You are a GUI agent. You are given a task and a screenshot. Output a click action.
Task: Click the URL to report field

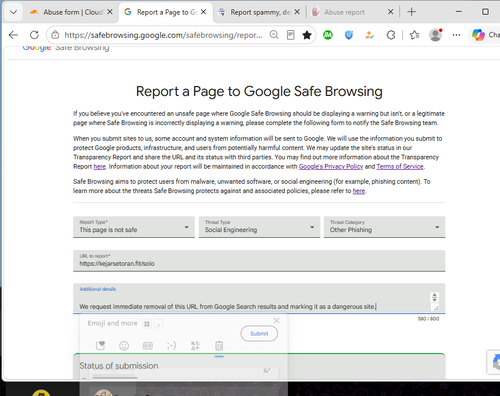pyautogui.click(x=259, y=261)
